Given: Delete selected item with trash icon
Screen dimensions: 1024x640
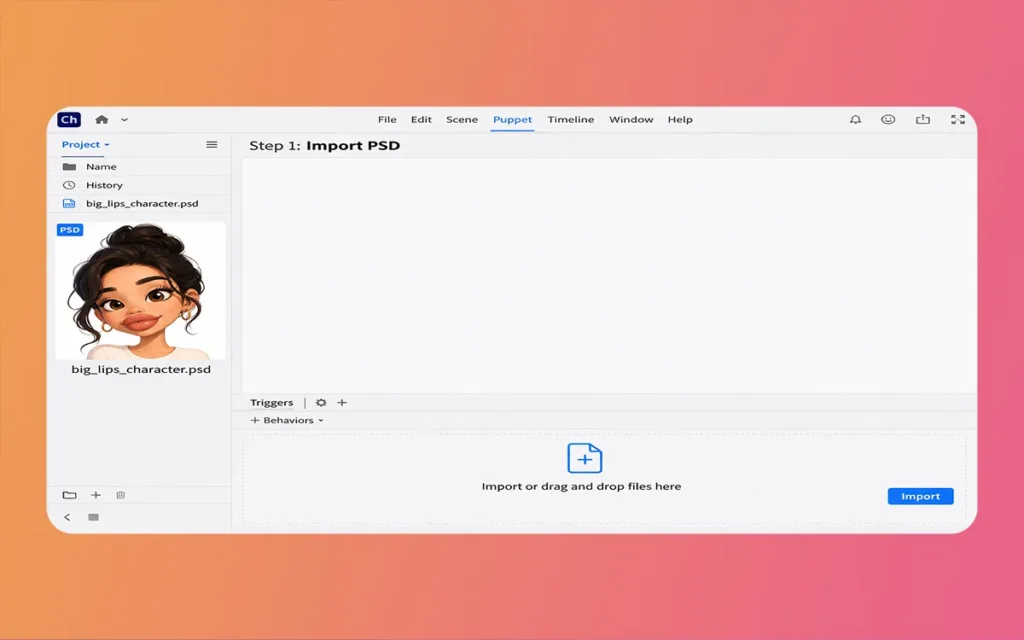Looking at the screenshot, I should [121, 495].
